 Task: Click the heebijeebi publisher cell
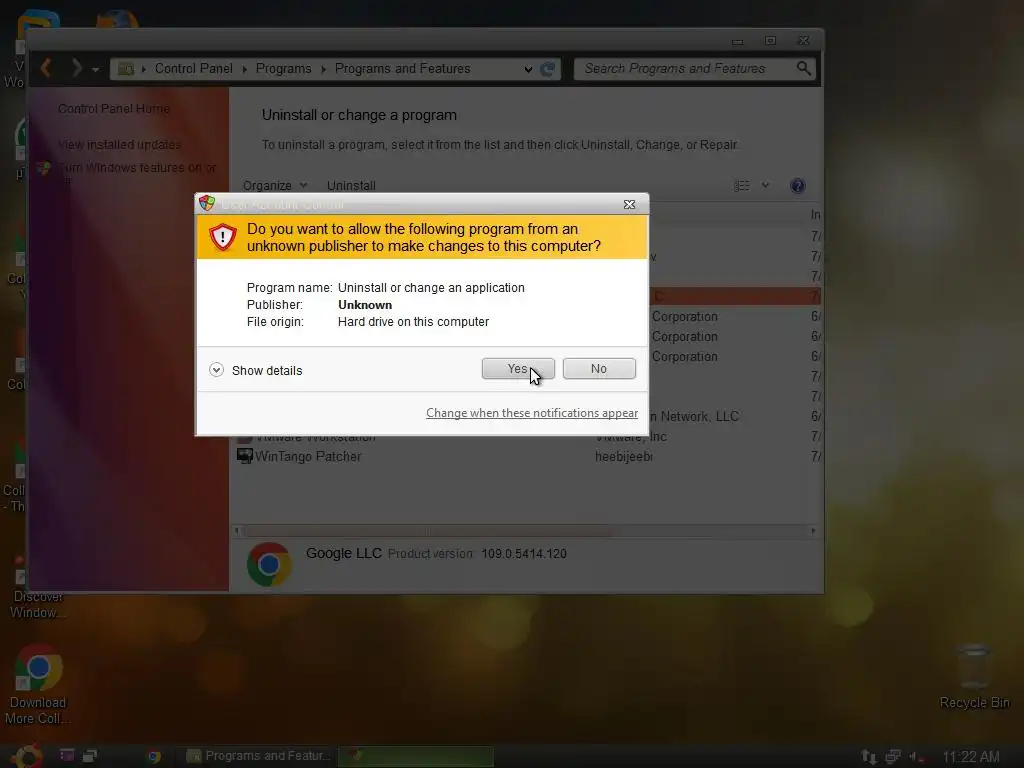click(x=624, y=456)
